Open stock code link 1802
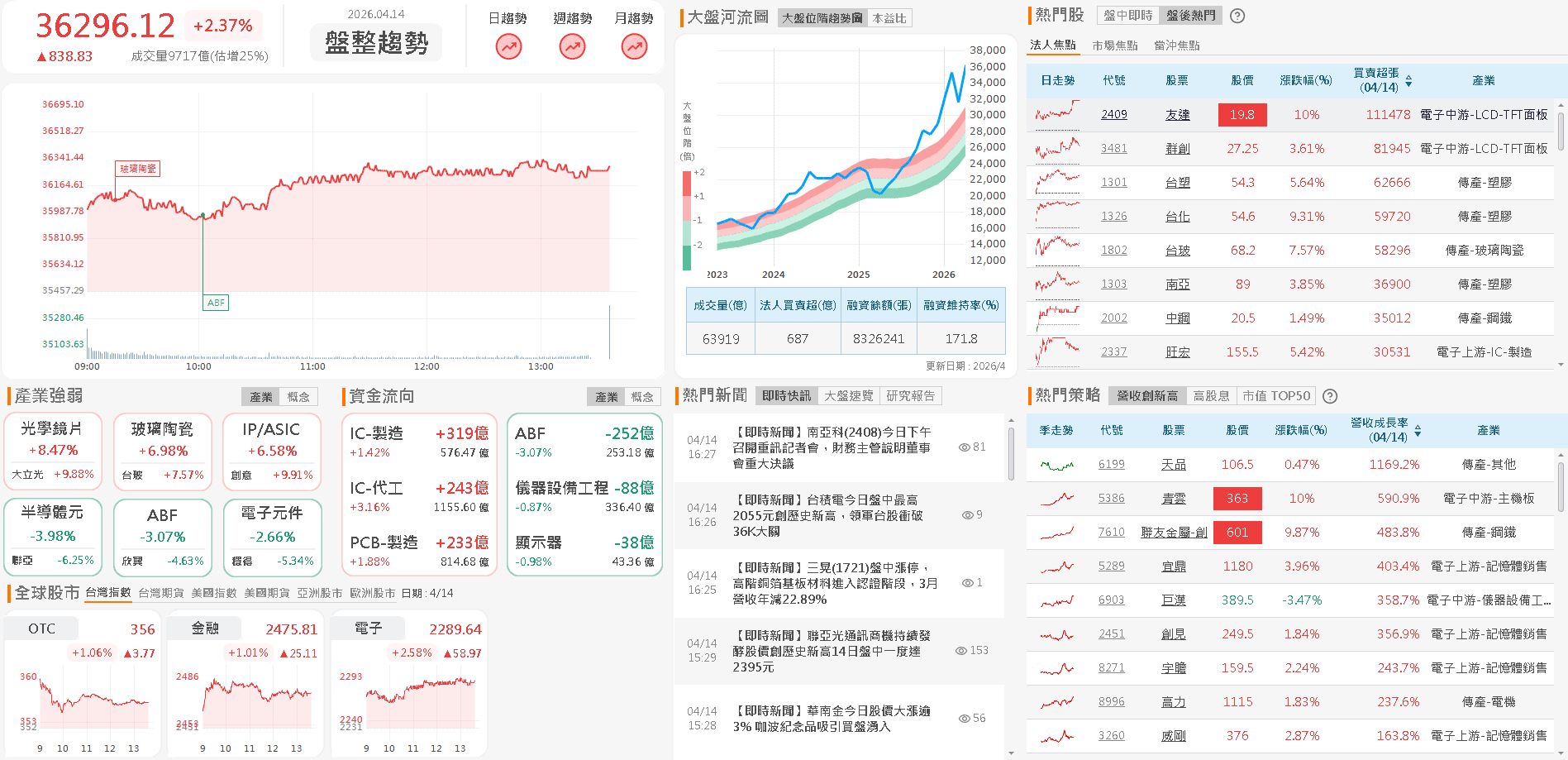This screenshot has width=1568, height=760. 1114,251
